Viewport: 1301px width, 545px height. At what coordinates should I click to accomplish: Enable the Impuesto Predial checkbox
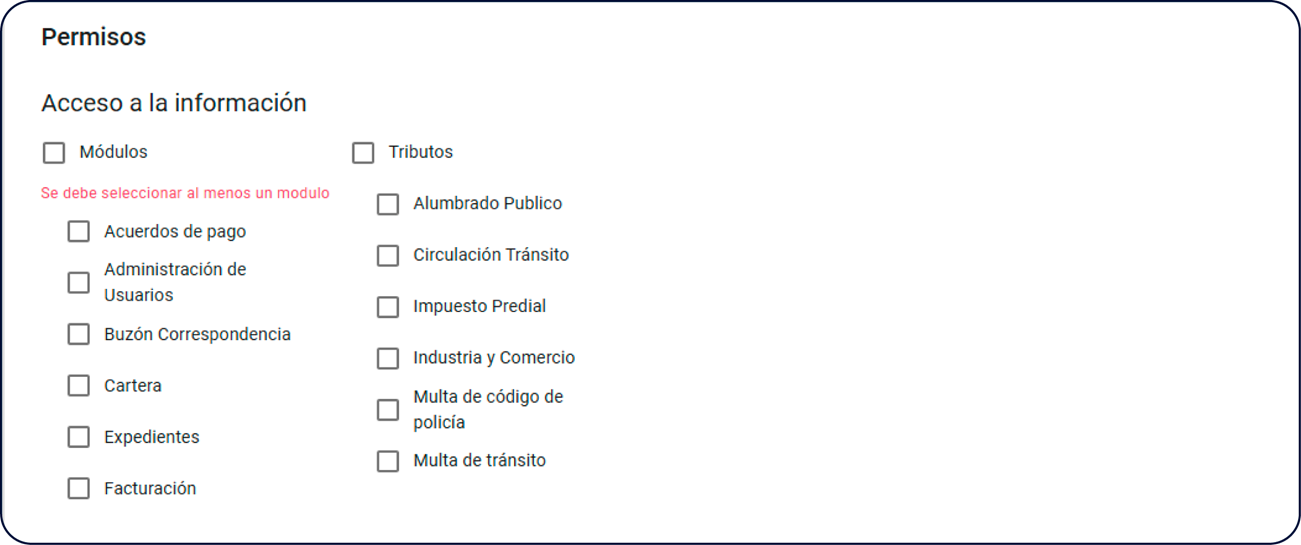(x=388, y=307)
